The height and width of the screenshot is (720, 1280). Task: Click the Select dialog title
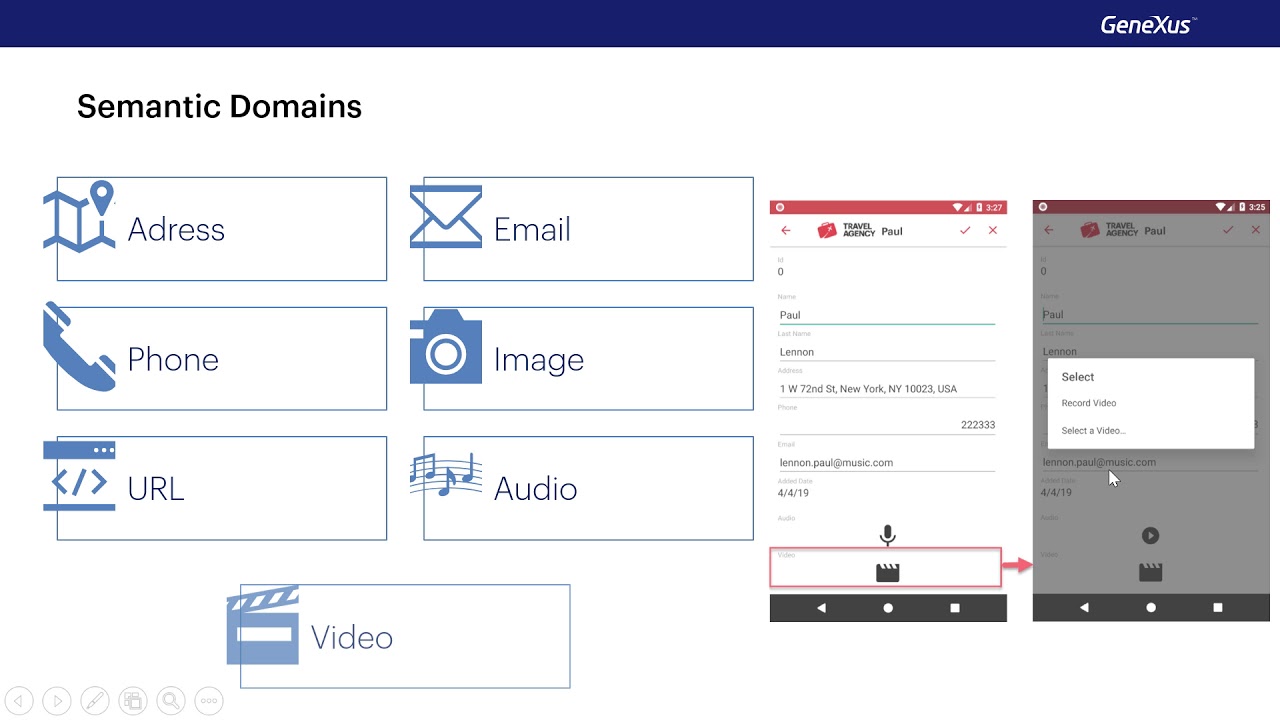pyautogui.click(x=1078, y=377)
